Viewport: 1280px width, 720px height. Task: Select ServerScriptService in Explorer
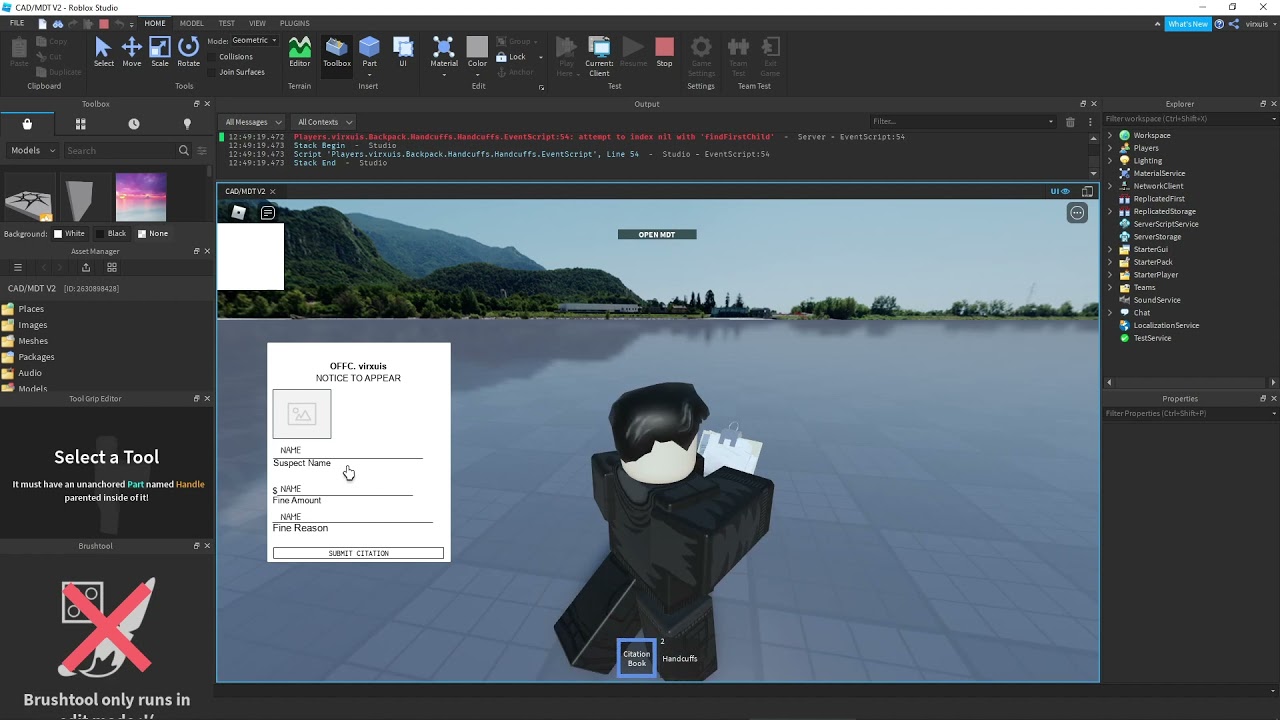(x=1165, y=224)
